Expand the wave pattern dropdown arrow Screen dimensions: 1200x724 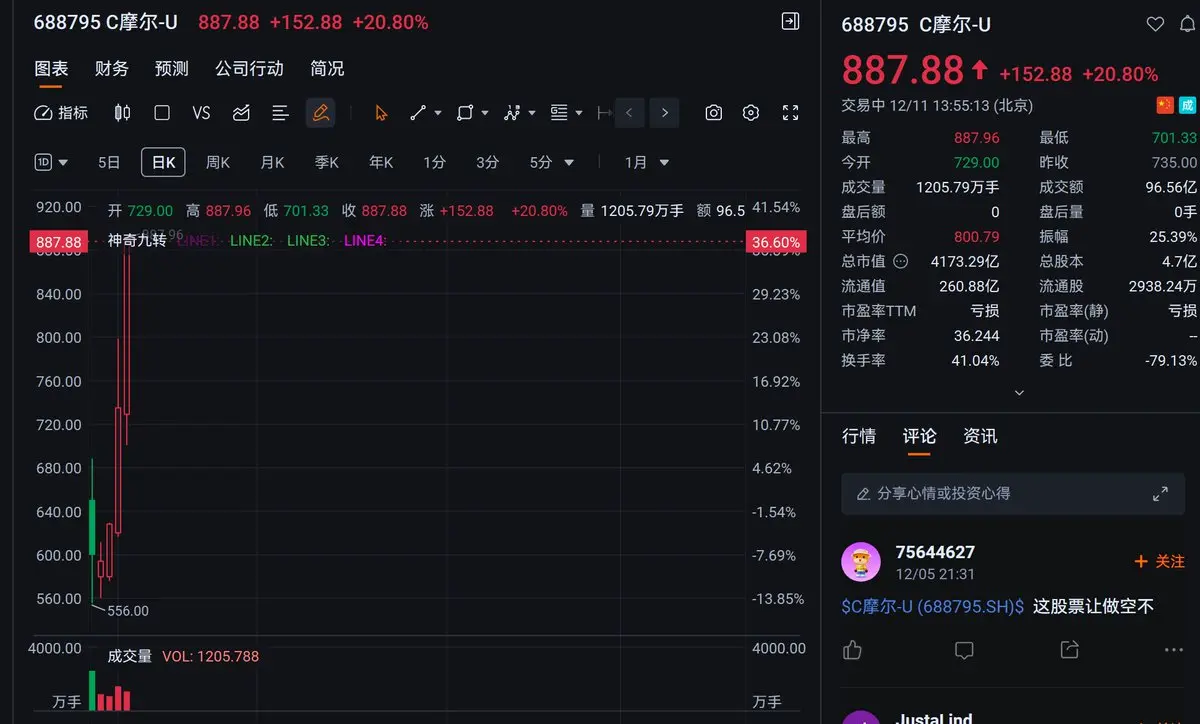(532, 113)
